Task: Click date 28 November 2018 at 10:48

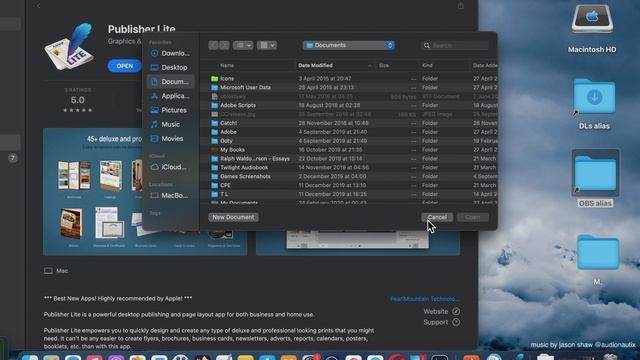Action: (x=333, y=123)
